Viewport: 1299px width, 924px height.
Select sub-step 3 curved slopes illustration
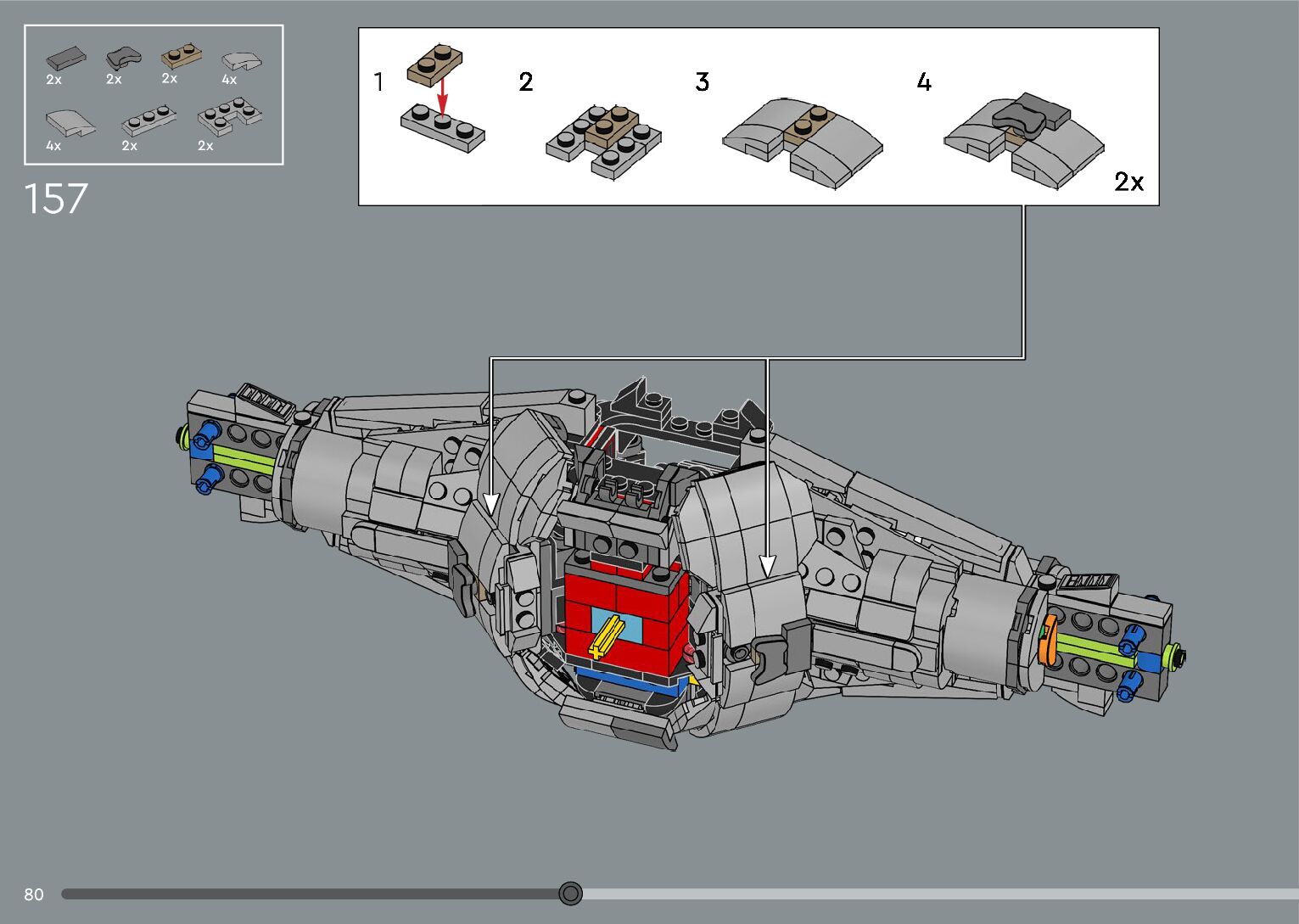[x=802, y=142]
